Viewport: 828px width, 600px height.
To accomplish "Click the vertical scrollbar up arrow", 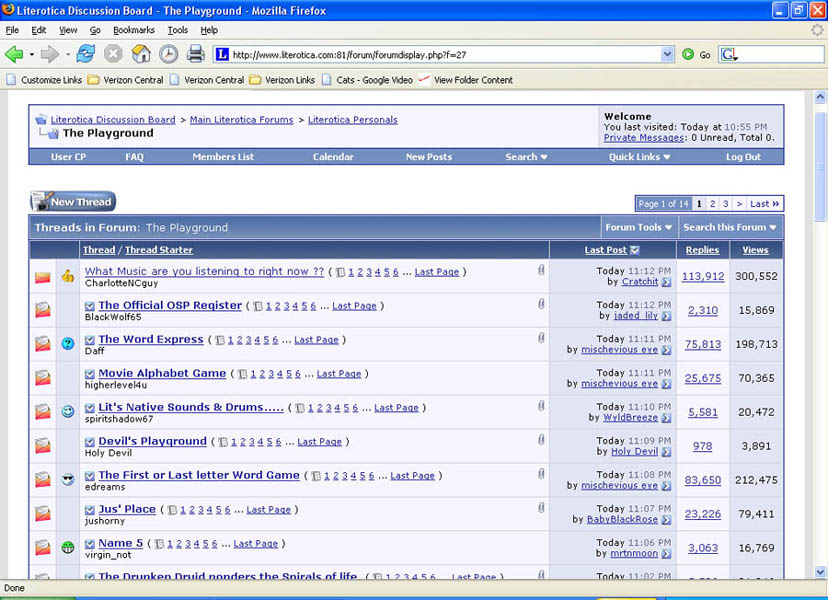I will tap(820, 97).
